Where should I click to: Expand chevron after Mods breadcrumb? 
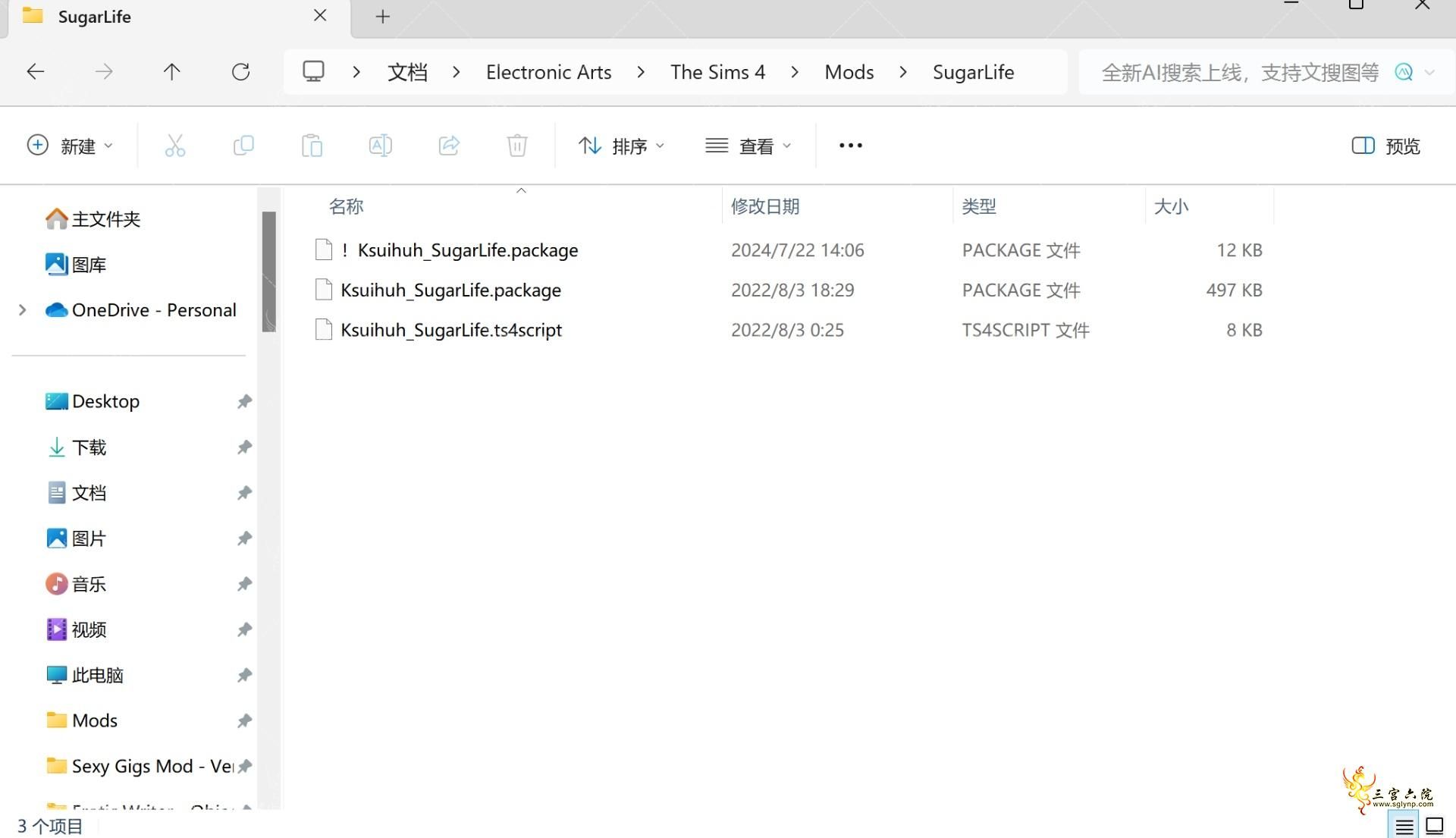point(902,72)
